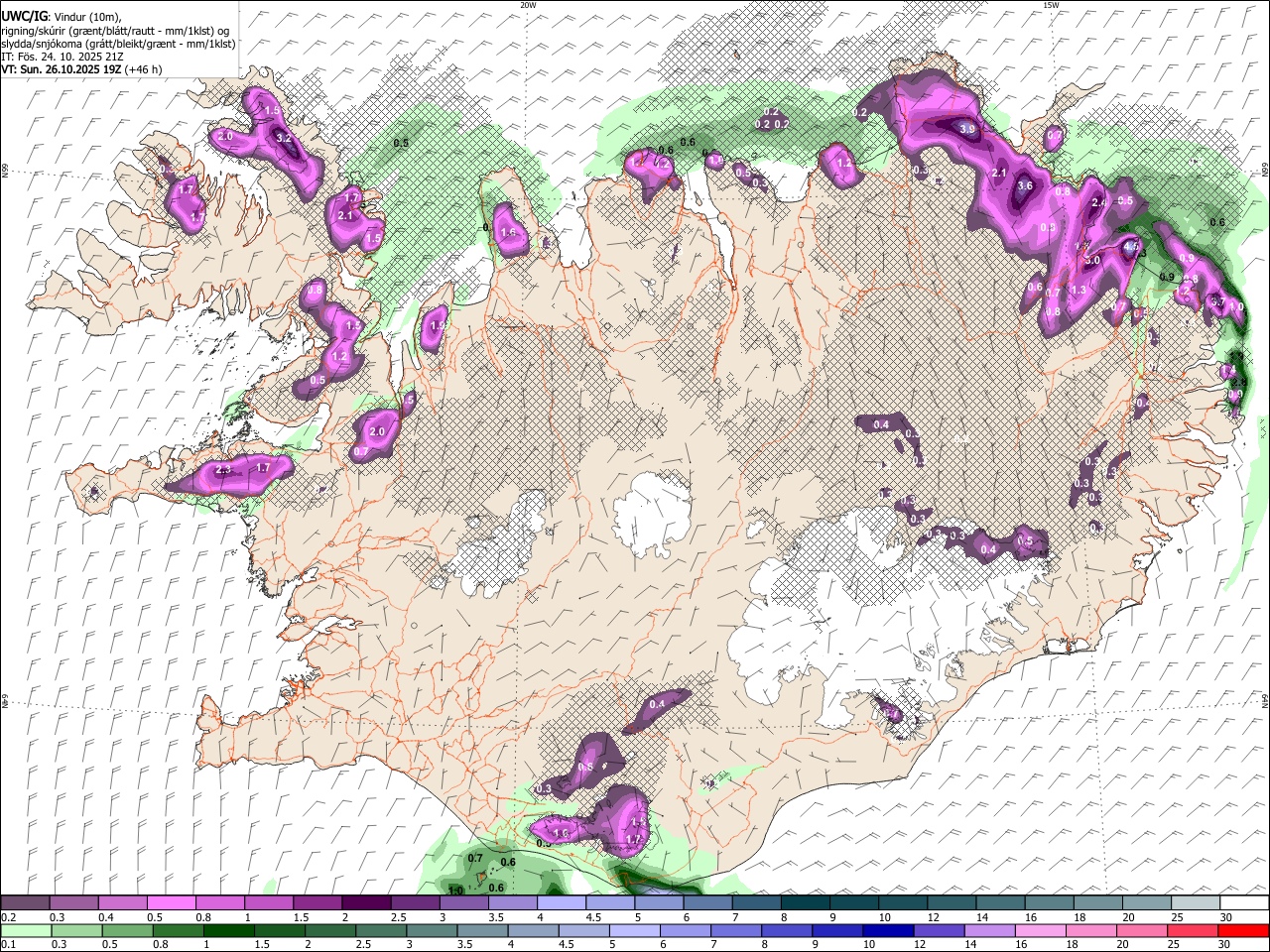Image resolution: width=1270 pixels, height=952 pixels.
Task: Select upper legend swatch labelled 1
Action: click(x=269, y=902)
